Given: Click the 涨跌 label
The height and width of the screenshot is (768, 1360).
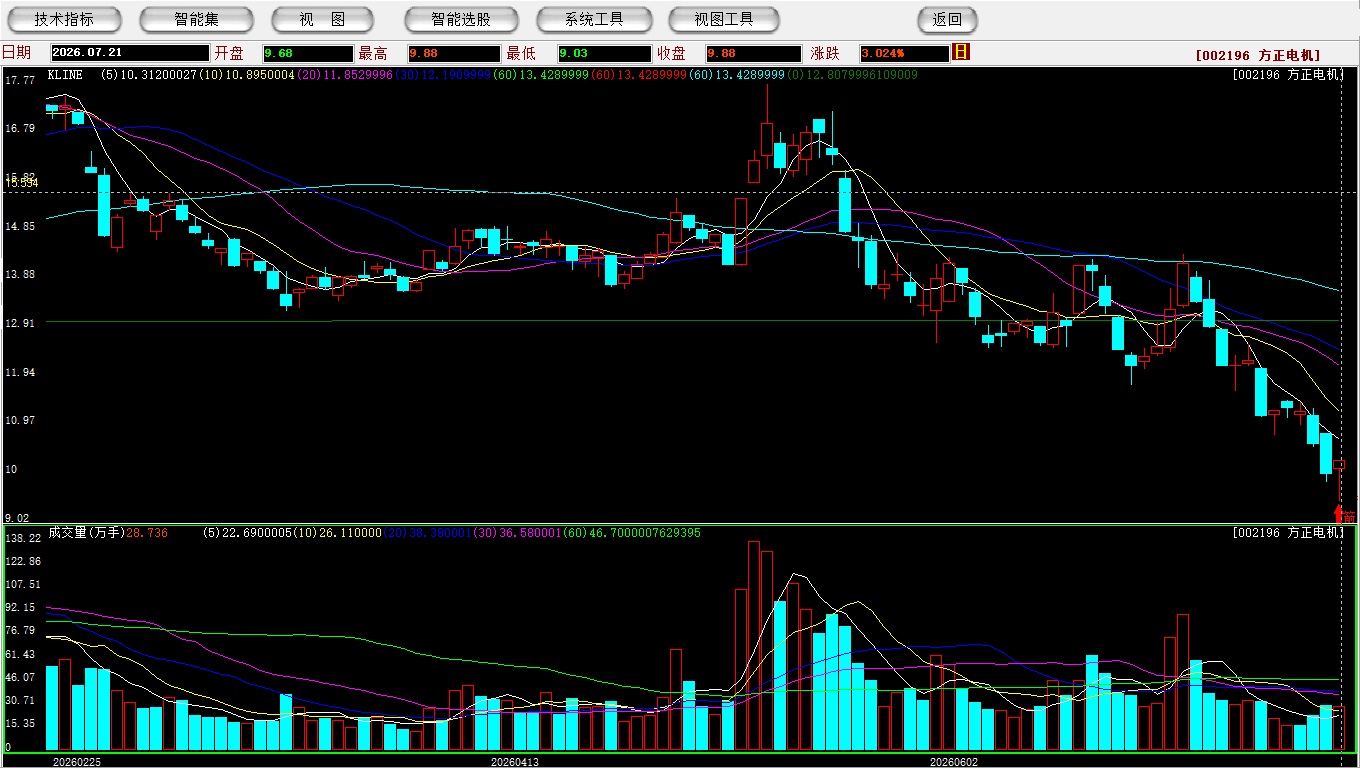Looking at the screenshot, I should pos(825,53).
